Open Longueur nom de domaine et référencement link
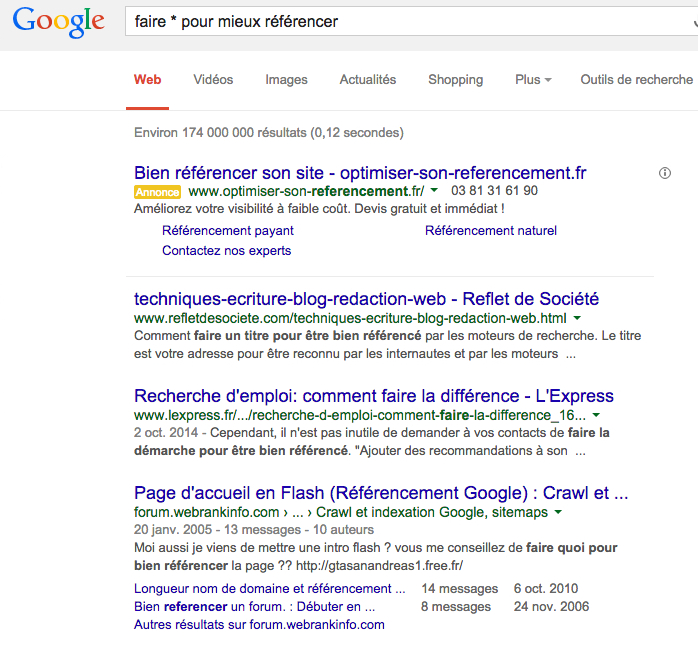The height and width of the screenshot is (652, 698). pos(269,588)
